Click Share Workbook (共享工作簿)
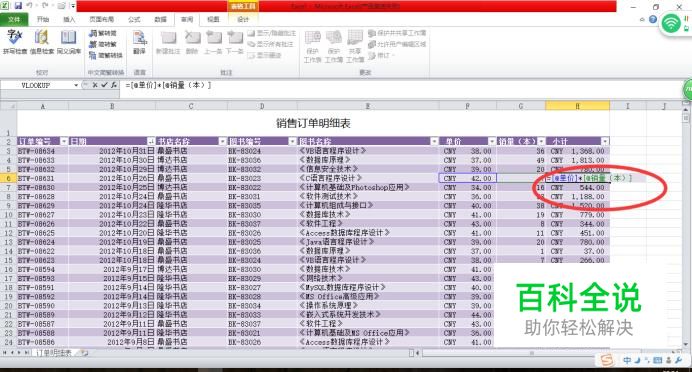Screen dimensions: 692x372 click(355, 46)
